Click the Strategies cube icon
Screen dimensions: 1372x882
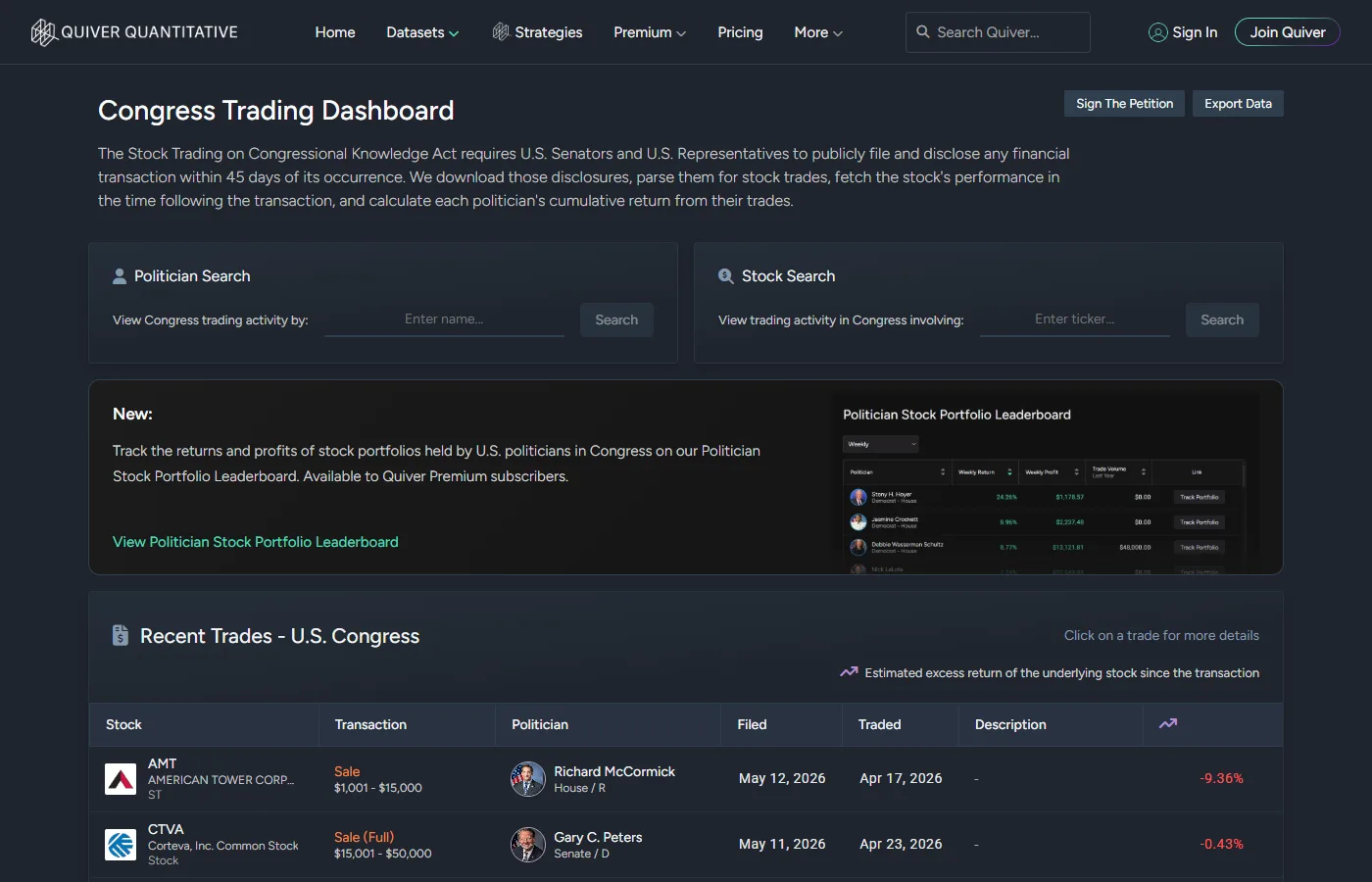point(501,32)
